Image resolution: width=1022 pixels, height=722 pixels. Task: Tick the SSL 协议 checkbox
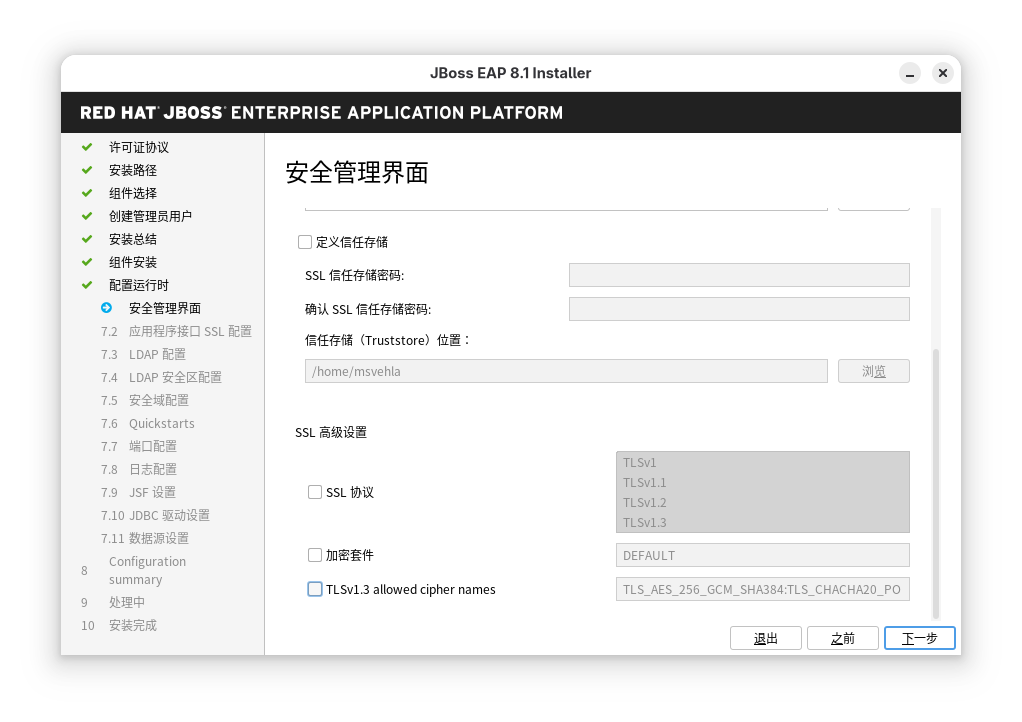(315, 492)
